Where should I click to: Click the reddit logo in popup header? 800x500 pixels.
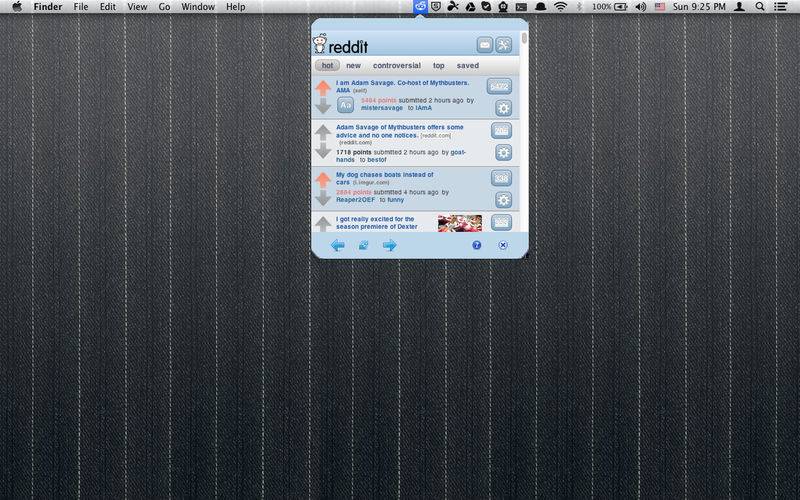(x=340, y=44)
